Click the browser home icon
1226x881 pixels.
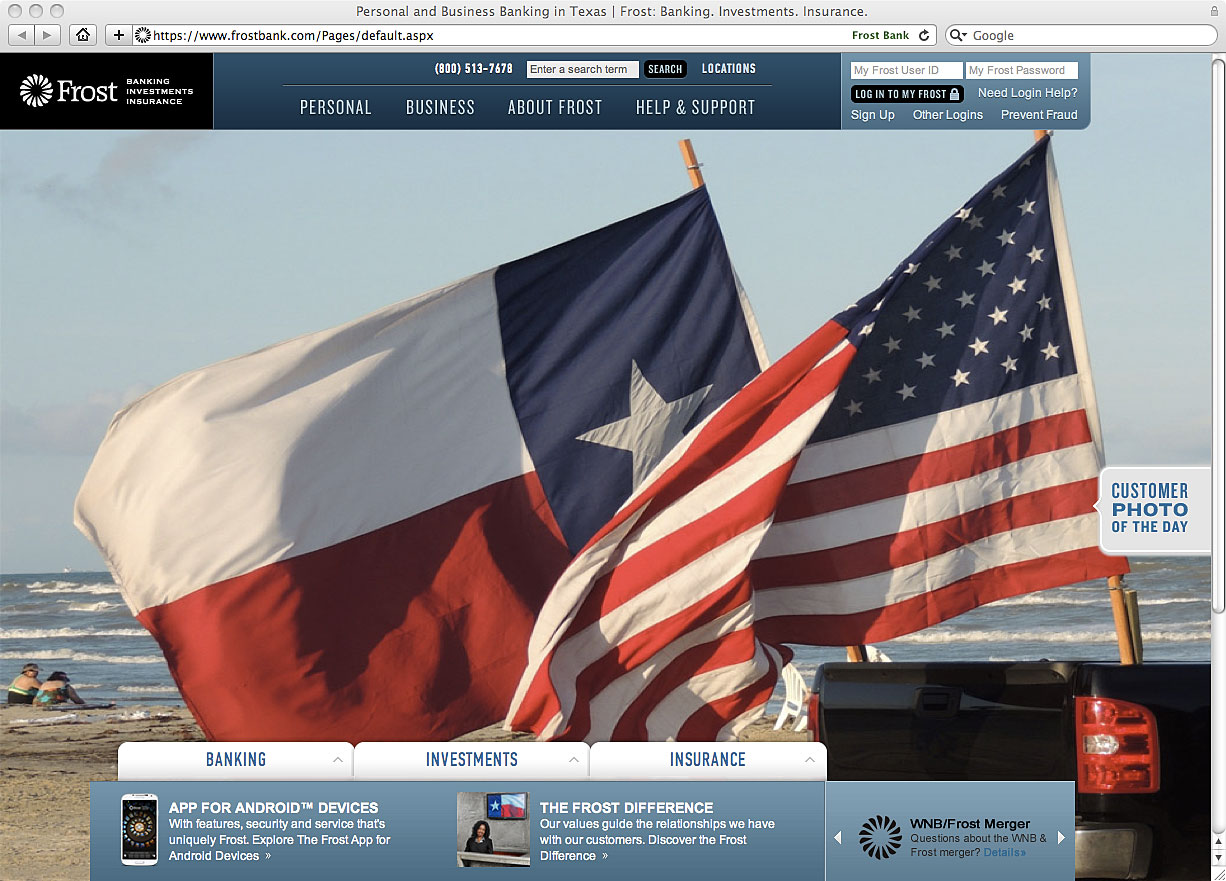83,35
